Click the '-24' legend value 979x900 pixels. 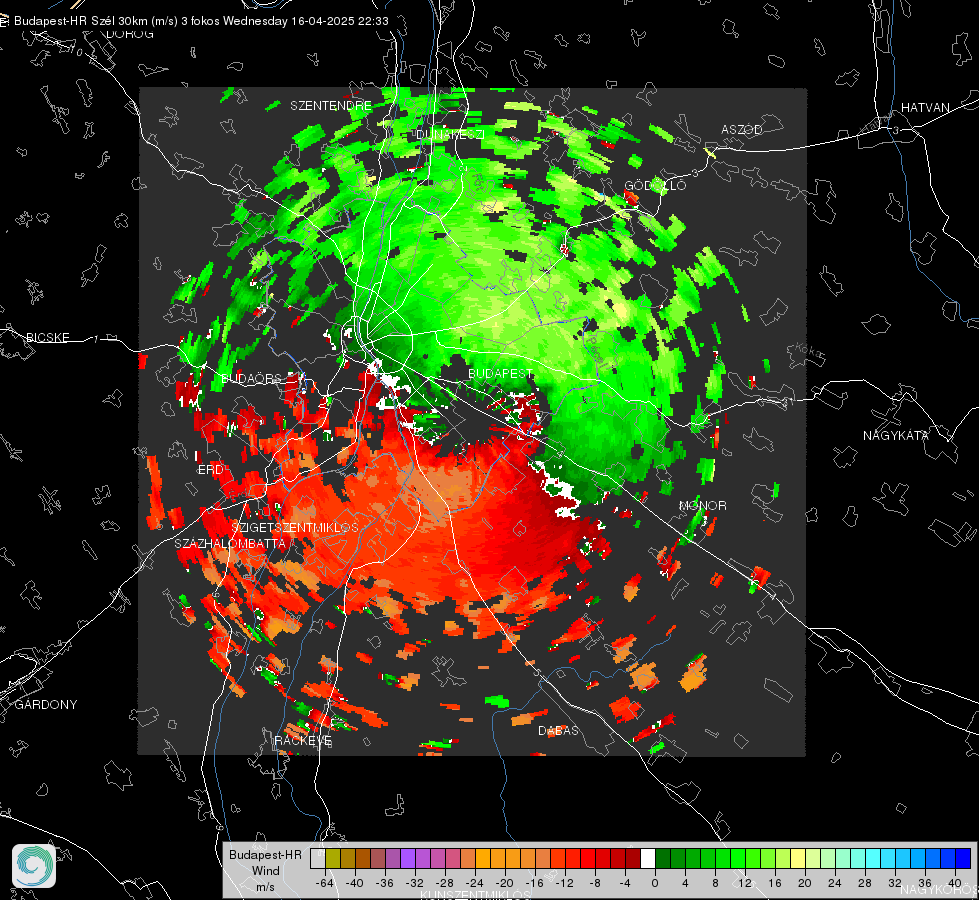475,883
